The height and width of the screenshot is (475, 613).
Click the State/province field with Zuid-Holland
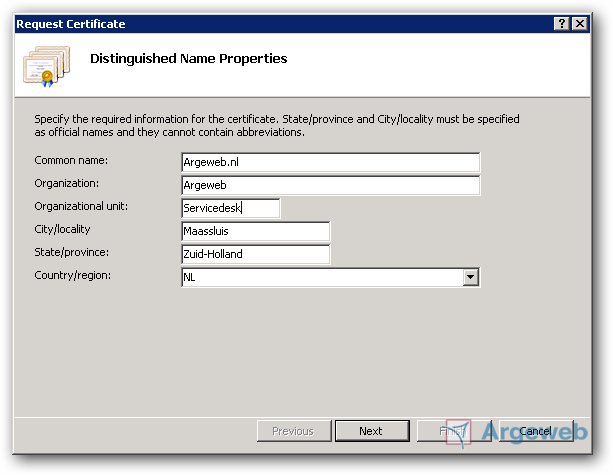tap(256, 254)
